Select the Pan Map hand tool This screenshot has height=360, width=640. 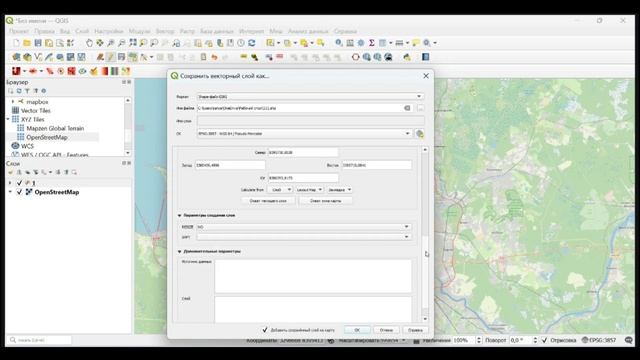coord(89,43)
